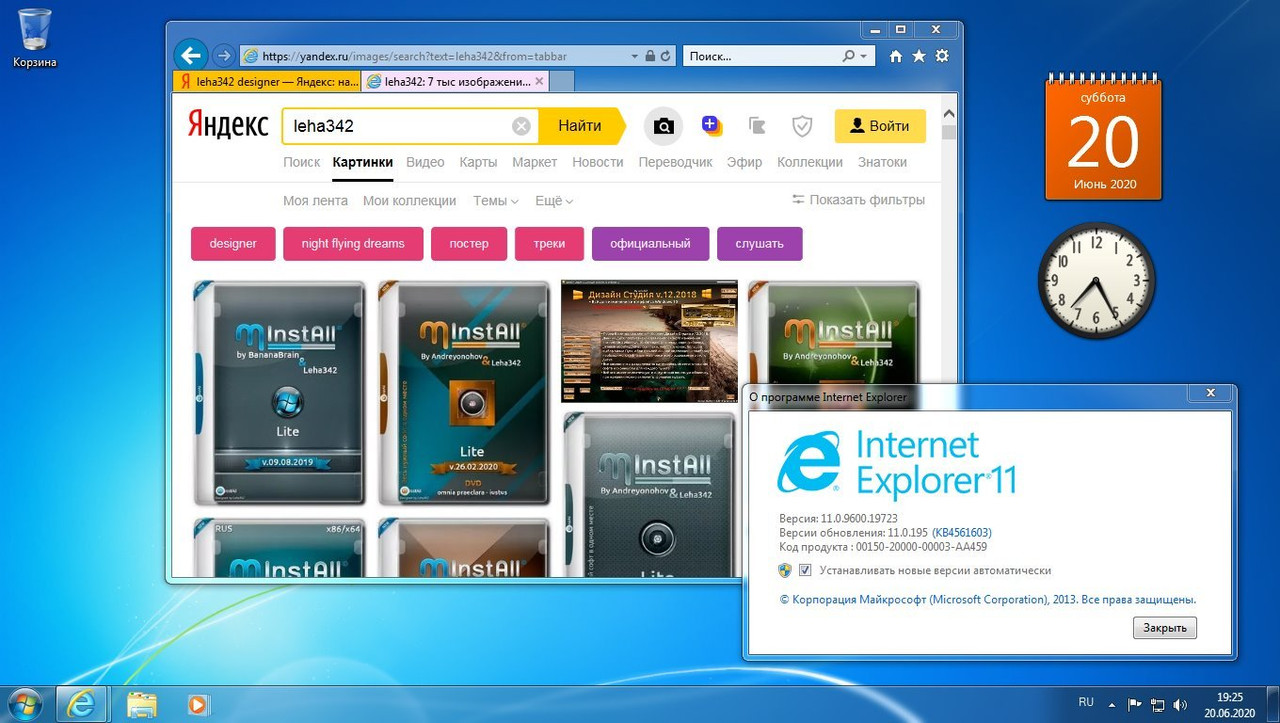Switch to the 'leha342 designer' browser tab
This screenshot has width=1280, height=723.
267,81
